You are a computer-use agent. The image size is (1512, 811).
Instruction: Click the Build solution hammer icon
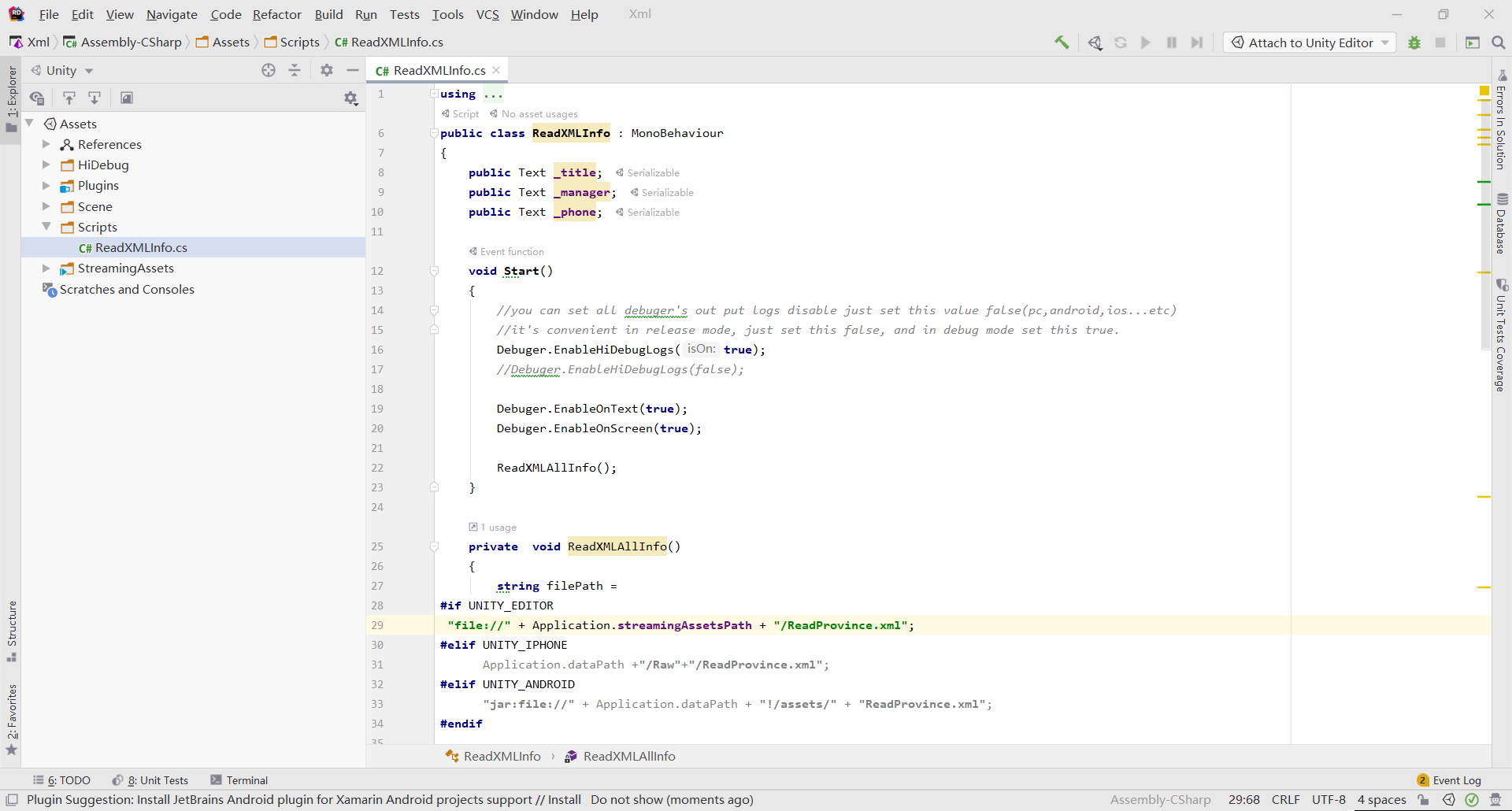[1062, 43]
